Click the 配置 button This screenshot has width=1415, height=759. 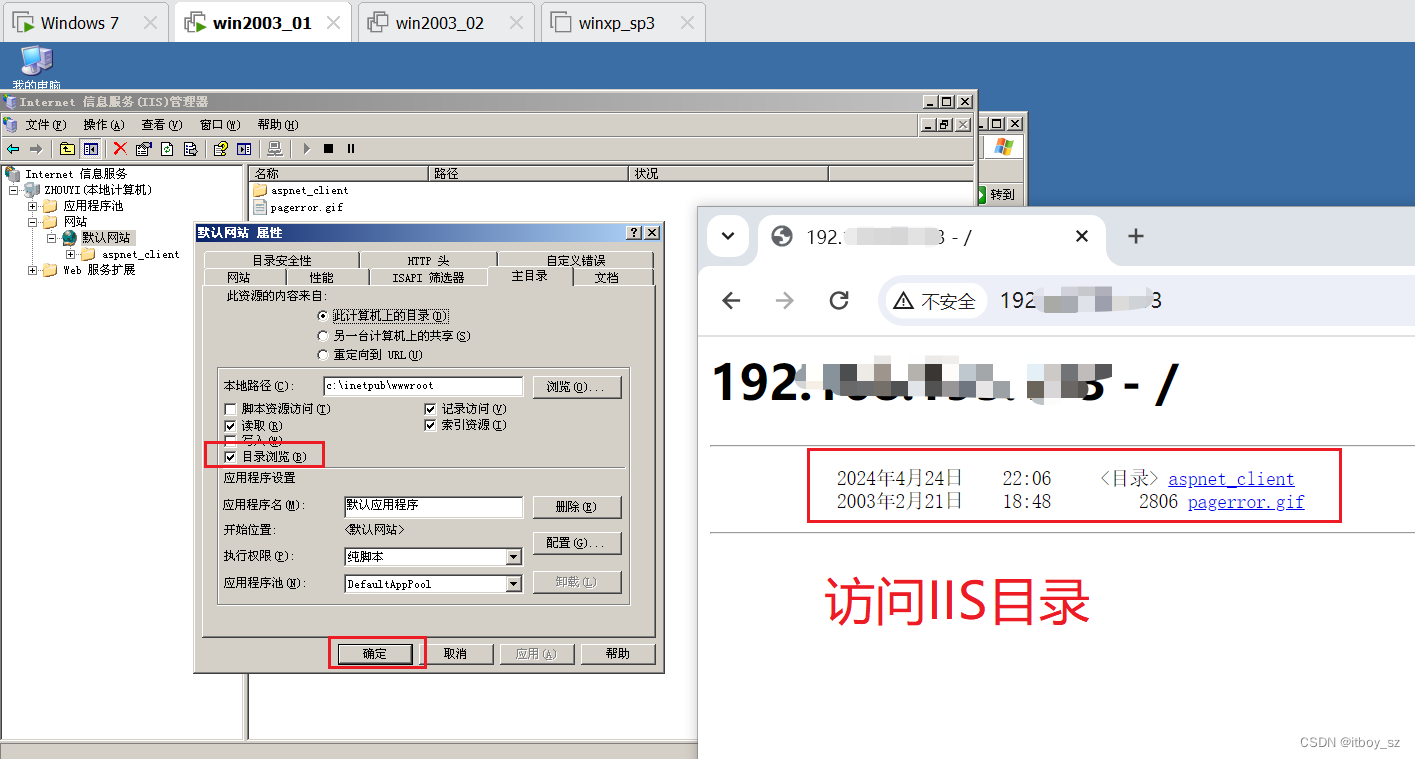tap(577, 543)
